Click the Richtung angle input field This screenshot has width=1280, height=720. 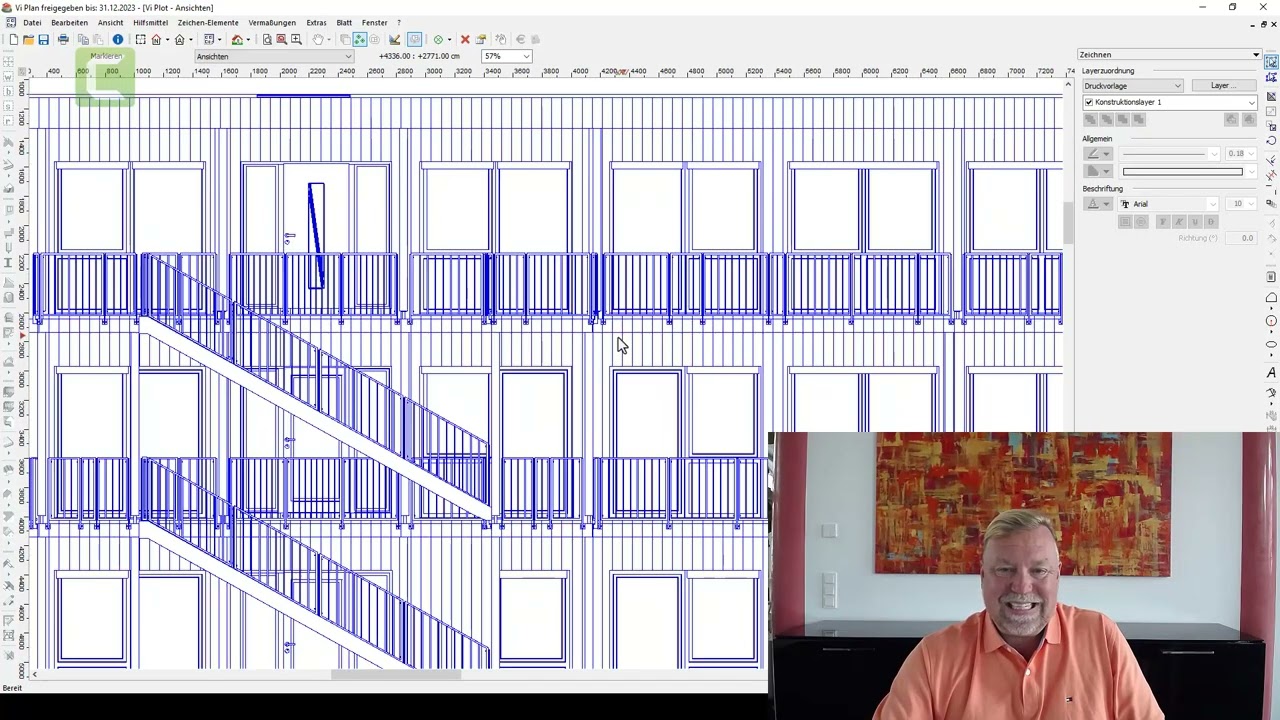pos(1242,238)
